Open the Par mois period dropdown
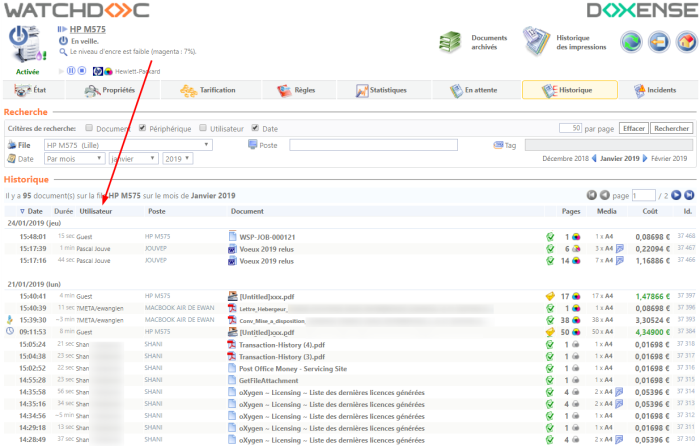The height and width of the screenshot is (446, 700). click(70, 159)
